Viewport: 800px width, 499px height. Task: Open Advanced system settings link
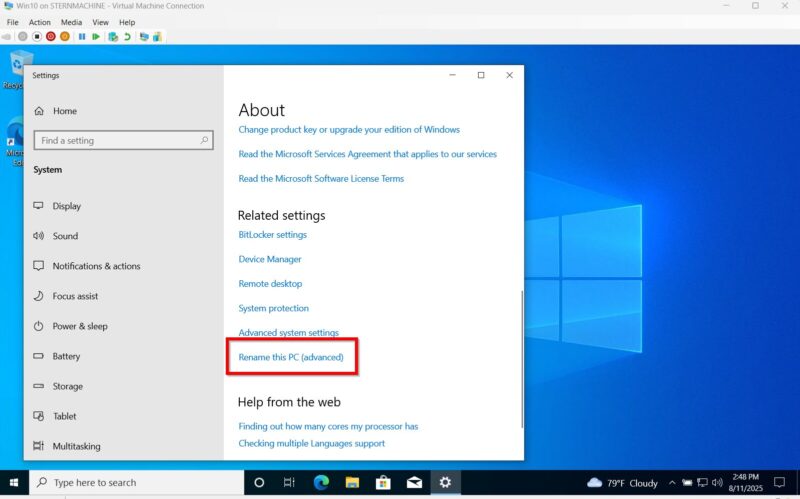(x=288, y=333)
